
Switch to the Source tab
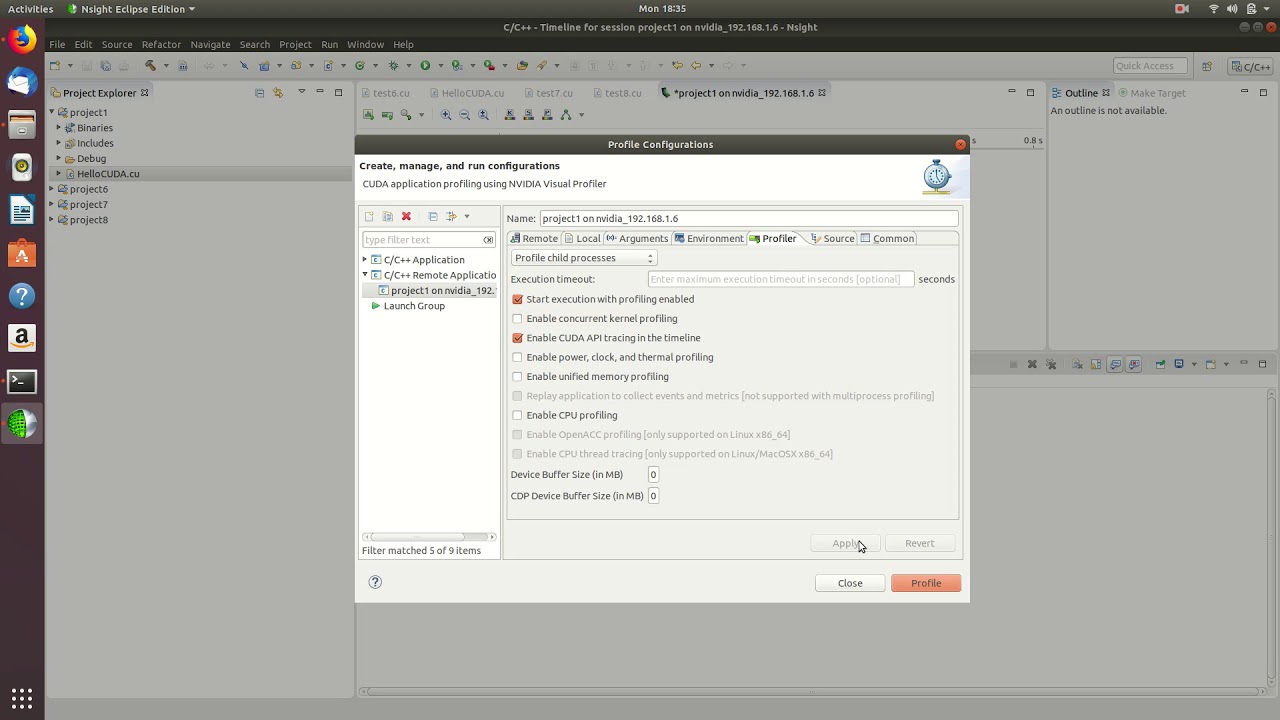point(833,238)
